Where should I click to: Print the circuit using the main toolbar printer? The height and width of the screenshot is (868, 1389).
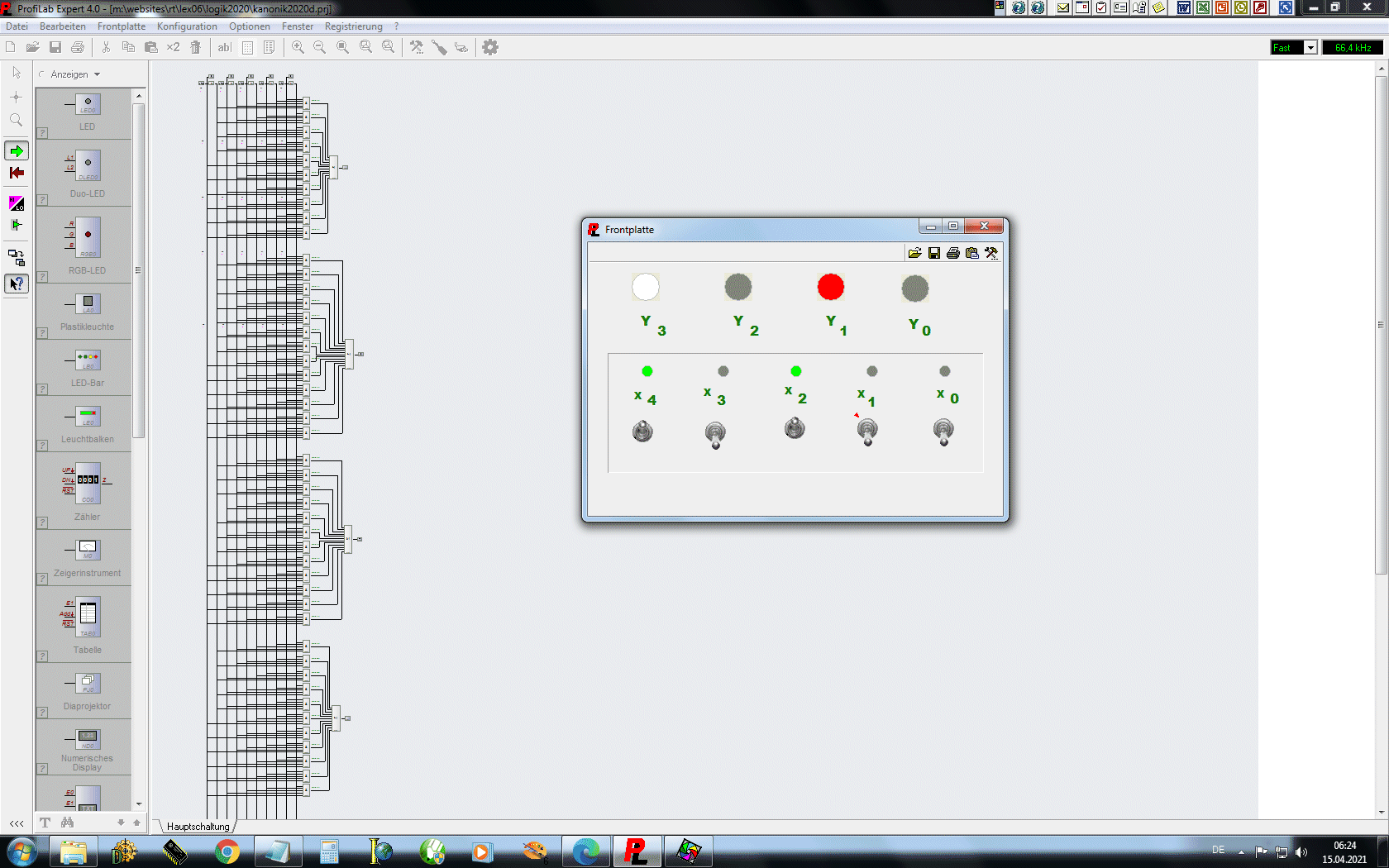78,47
